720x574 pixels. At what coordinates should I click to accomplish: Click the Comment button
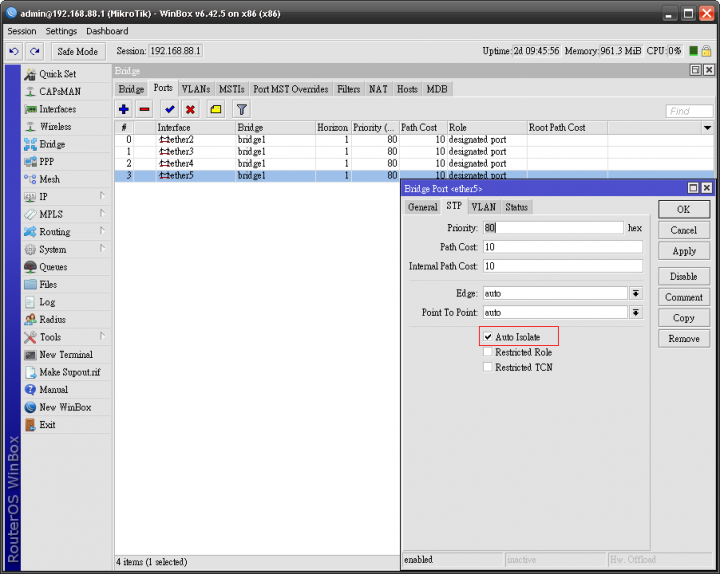[x=684, y=297]
